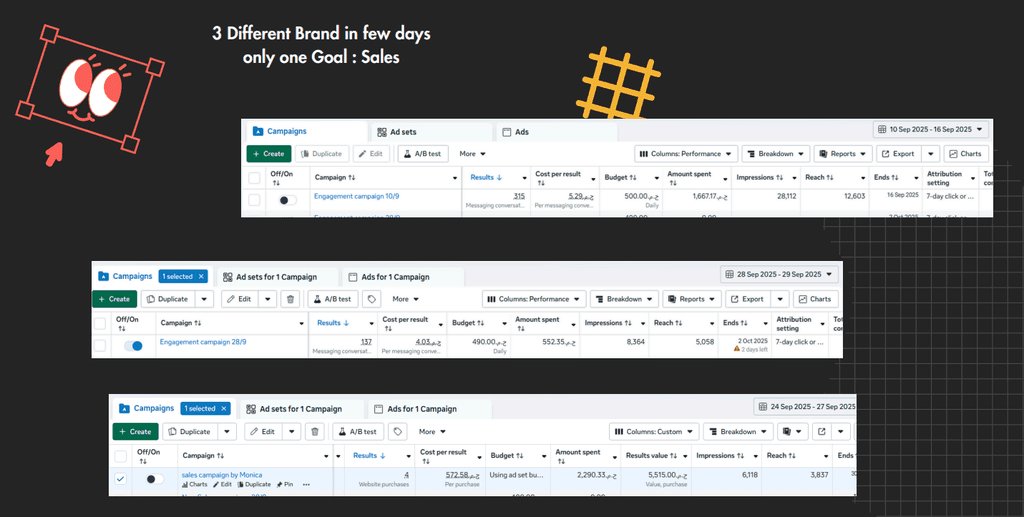Toggle off Engagement campaign 28/9 switch
Viewport: 1024px width, 517px height.
tap(133, 346)
